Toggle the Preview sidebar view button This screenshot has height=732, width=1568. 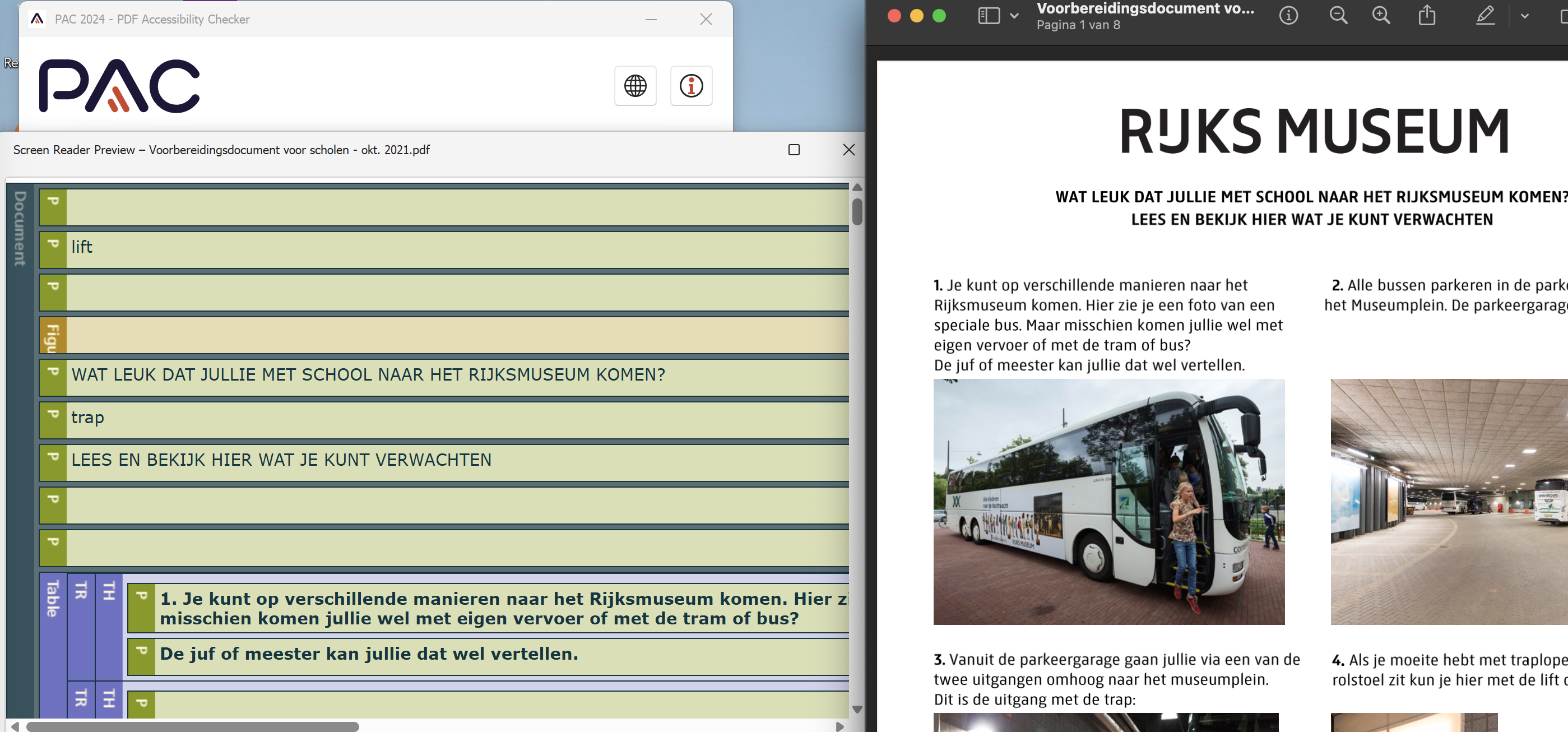989,16
